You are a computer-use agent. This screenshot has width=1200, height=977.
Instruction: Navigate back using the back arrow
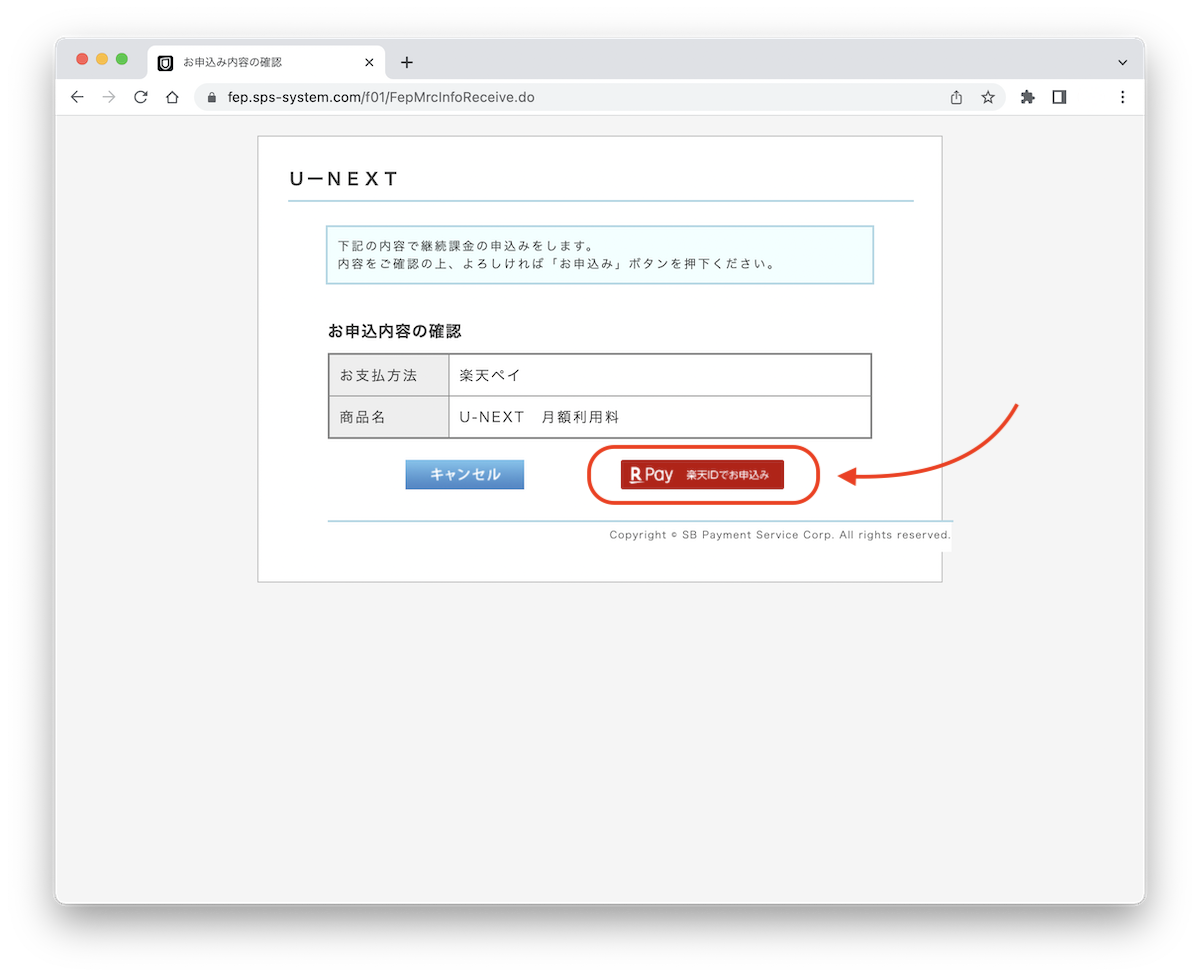click(x=77, y=97)
